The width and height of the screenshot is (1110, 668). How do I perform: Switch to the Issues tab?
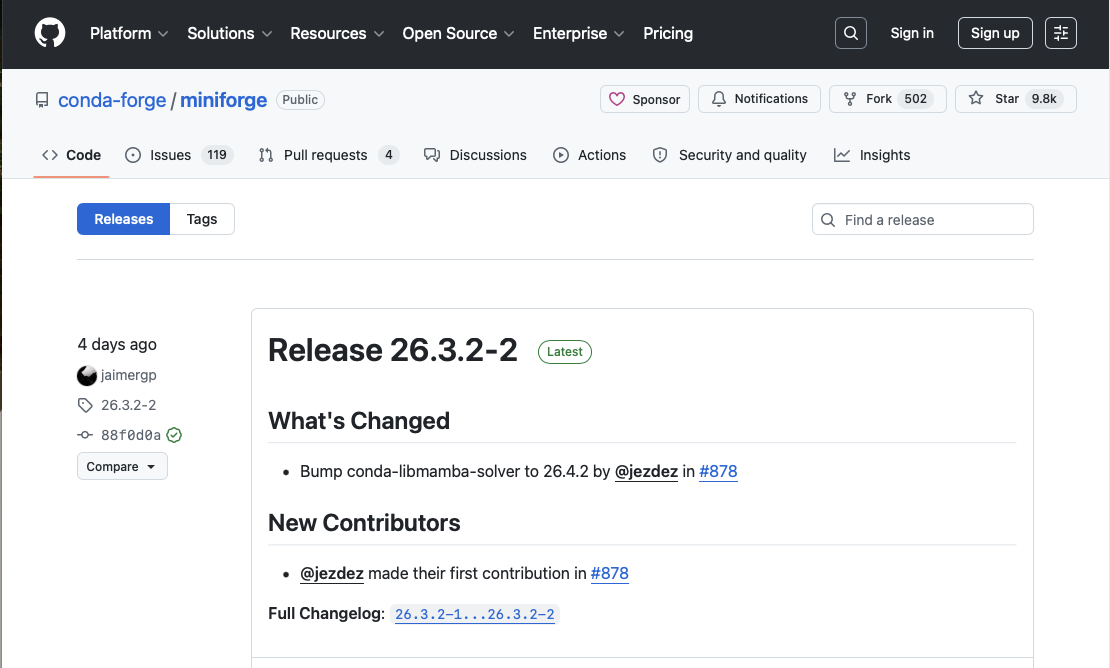pos(178,155)
